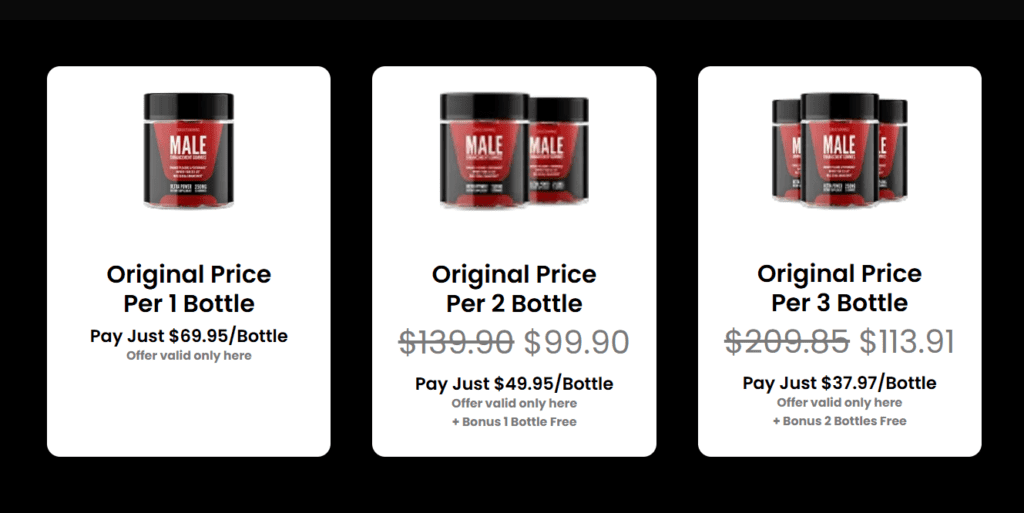Select the Original Price Per 3 Bottle heading
This screenshot has height=513, width=1024.
839,288
